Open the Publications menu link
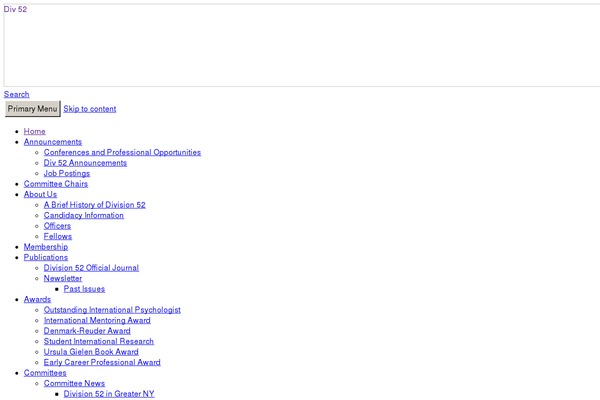The height and width of the screenshot is (400, 600). click(x=46, y=257)
